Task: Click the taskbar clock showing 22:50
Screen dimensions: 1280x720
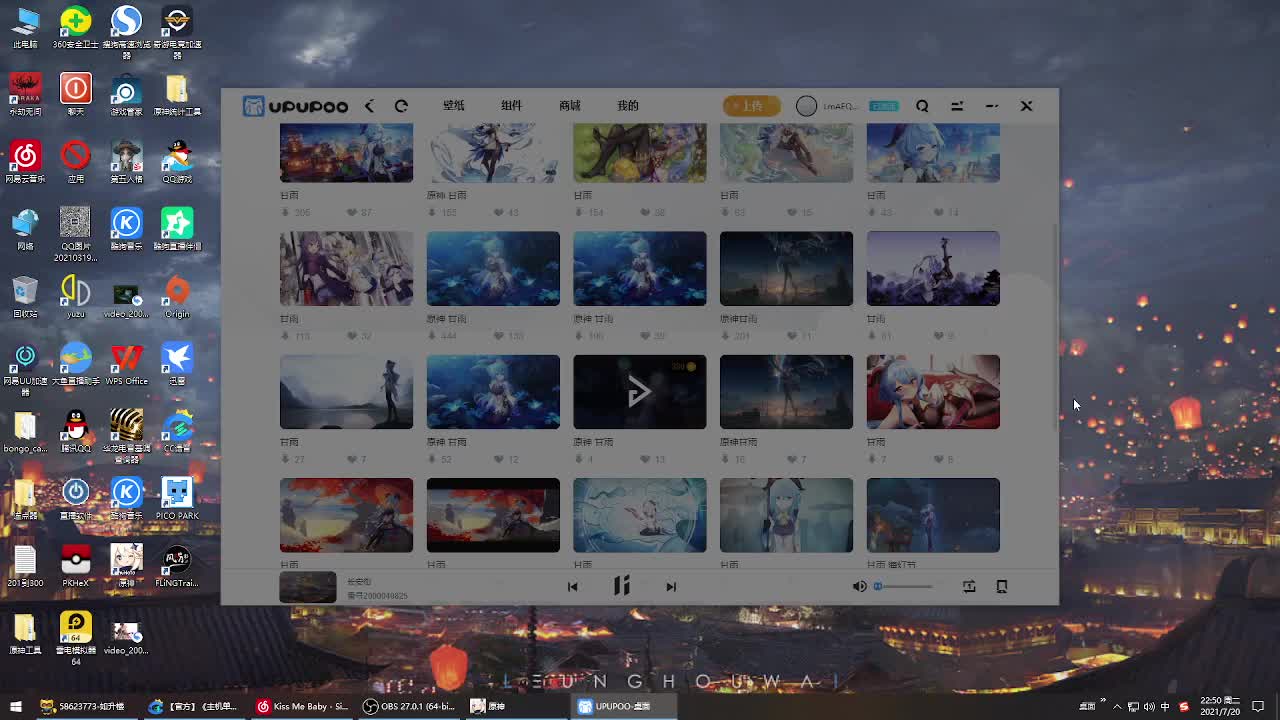Action: point(1219,706)
